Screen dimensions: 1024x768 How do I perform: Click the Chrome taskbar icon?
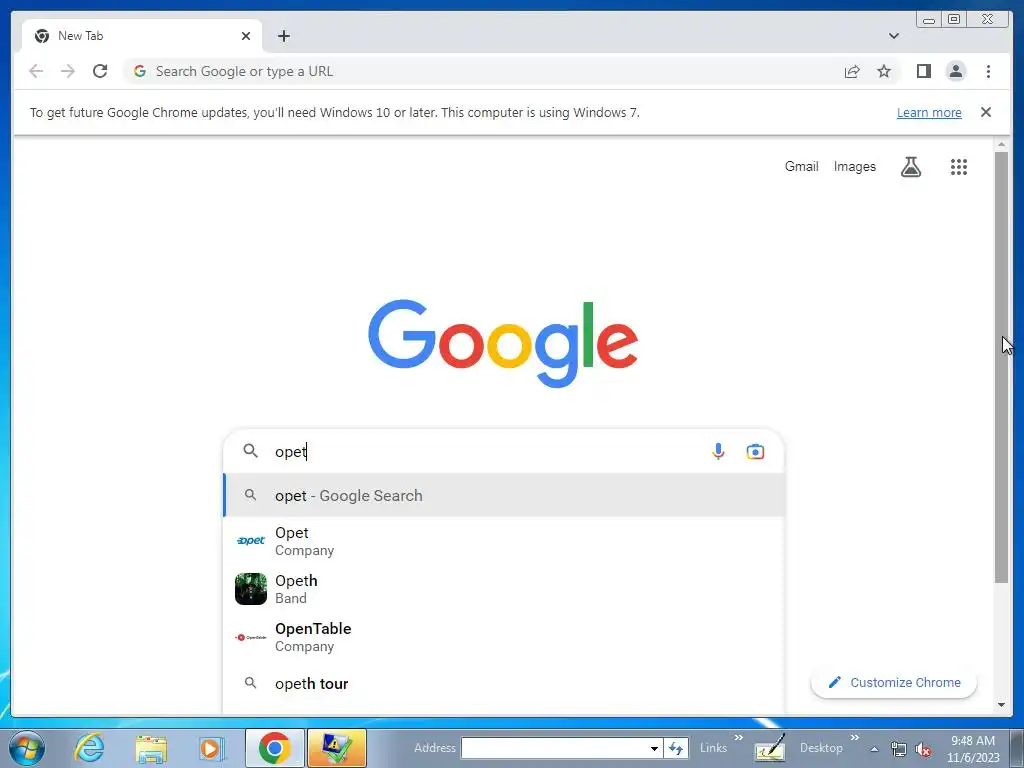pos(274,748)
